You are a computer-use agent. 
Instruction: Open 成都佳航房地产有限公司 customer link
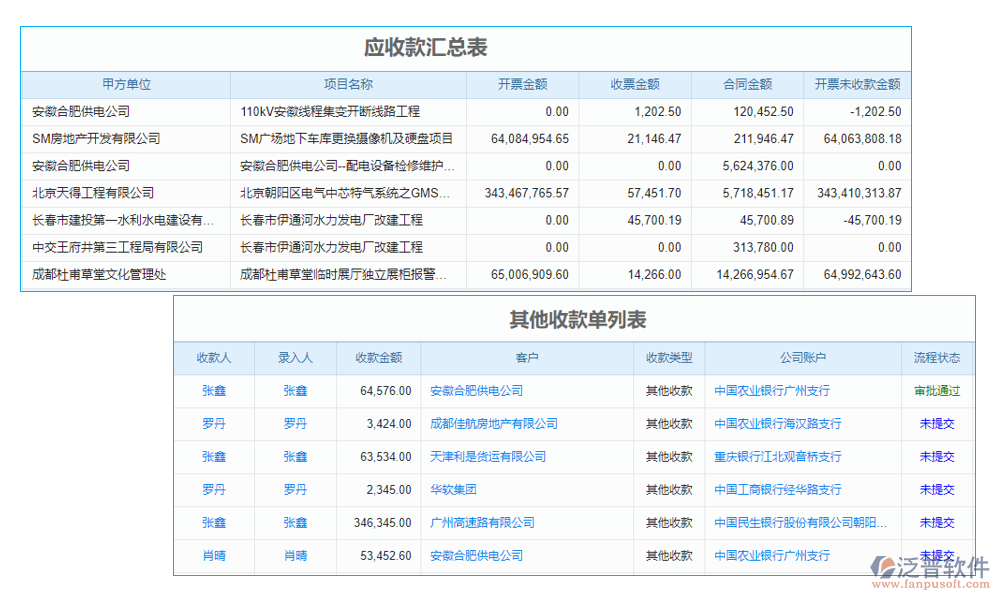click(x=494, y=424)
